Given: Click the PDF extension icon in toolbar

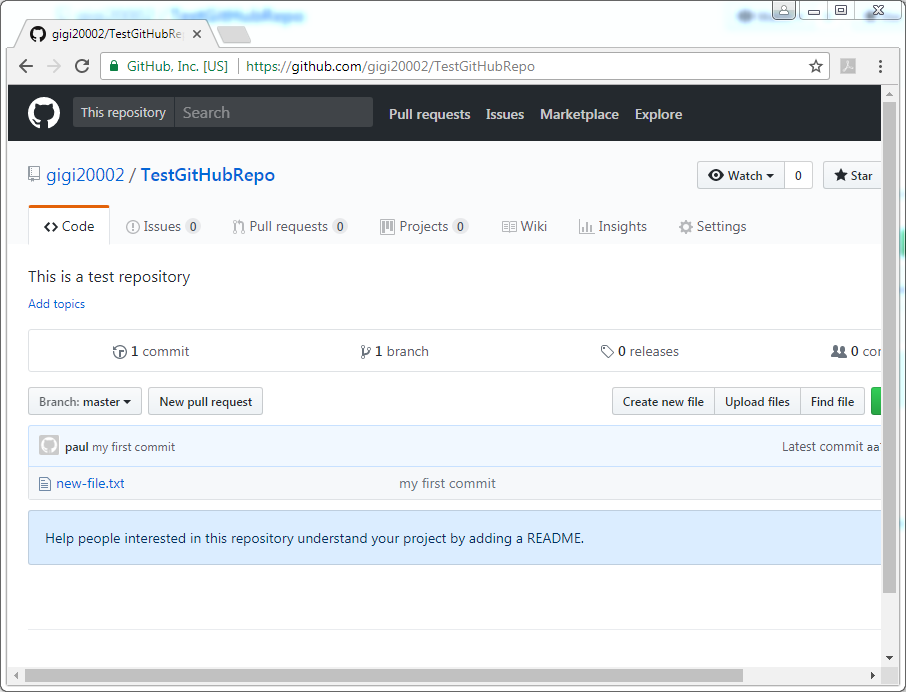Looking at the screenshot, I should pos(848,66).
